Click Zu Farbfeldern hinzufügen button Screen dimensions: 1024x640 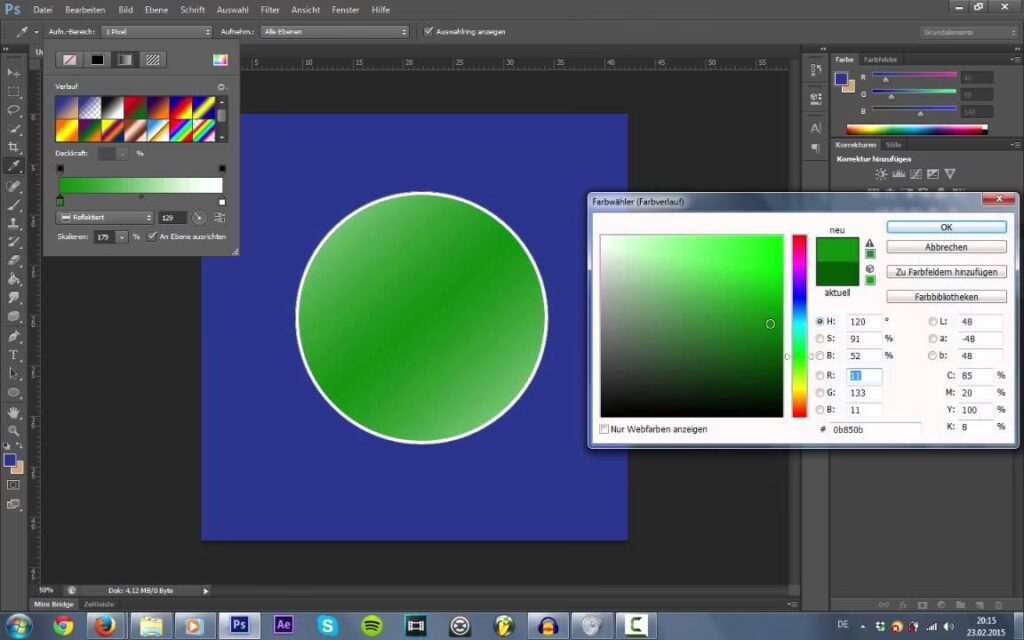click(x=946, y=271)
